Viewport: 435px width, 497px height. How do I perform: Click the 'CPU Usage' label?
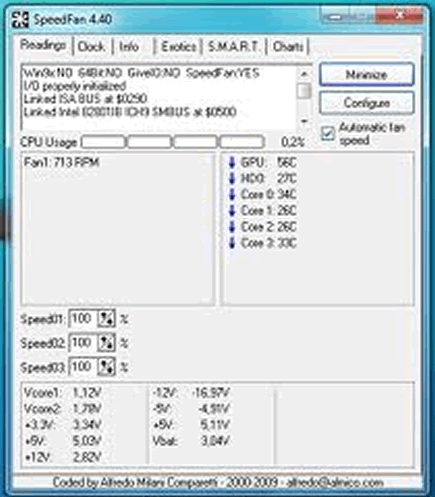[48, 142]
